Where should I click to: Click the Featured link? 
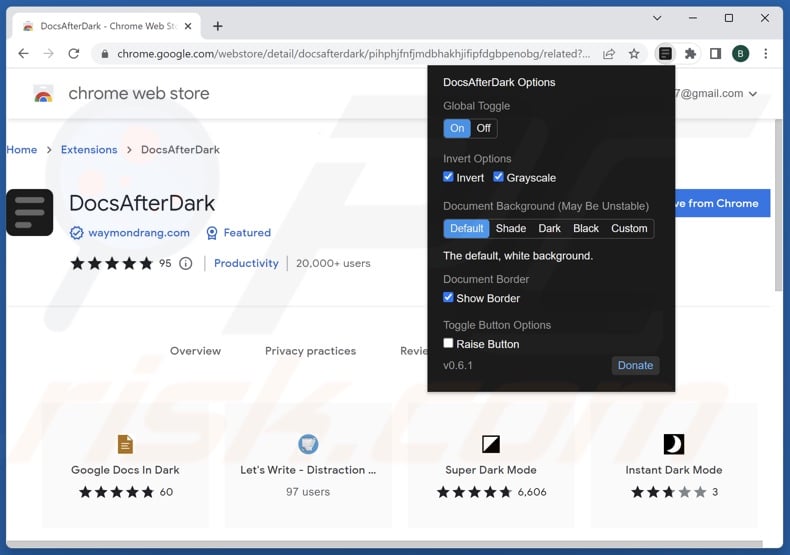click(x=247, y=233)
